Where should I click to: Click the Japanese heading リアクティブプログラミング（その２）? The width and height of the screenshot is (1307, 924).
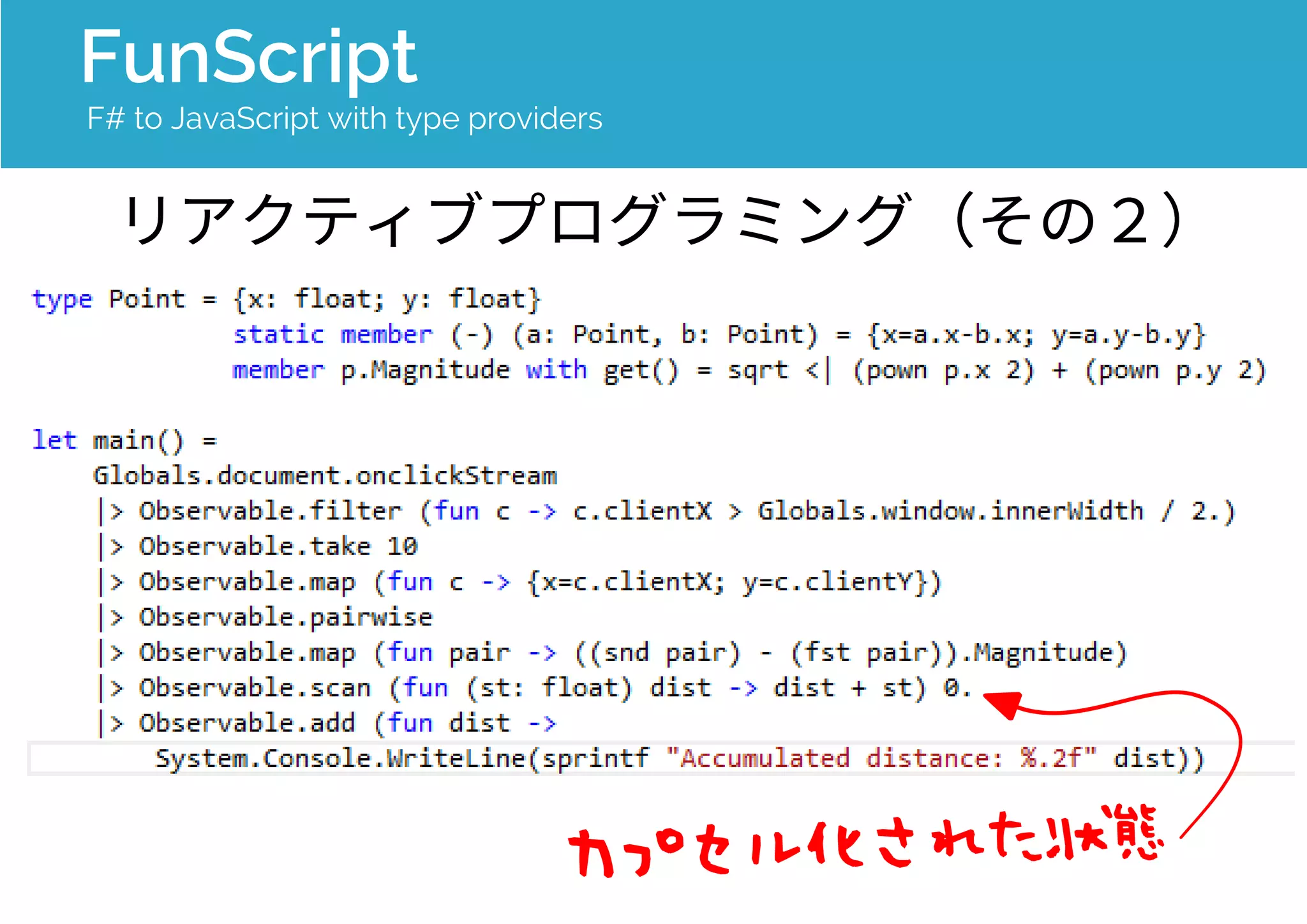click(653, 220)
